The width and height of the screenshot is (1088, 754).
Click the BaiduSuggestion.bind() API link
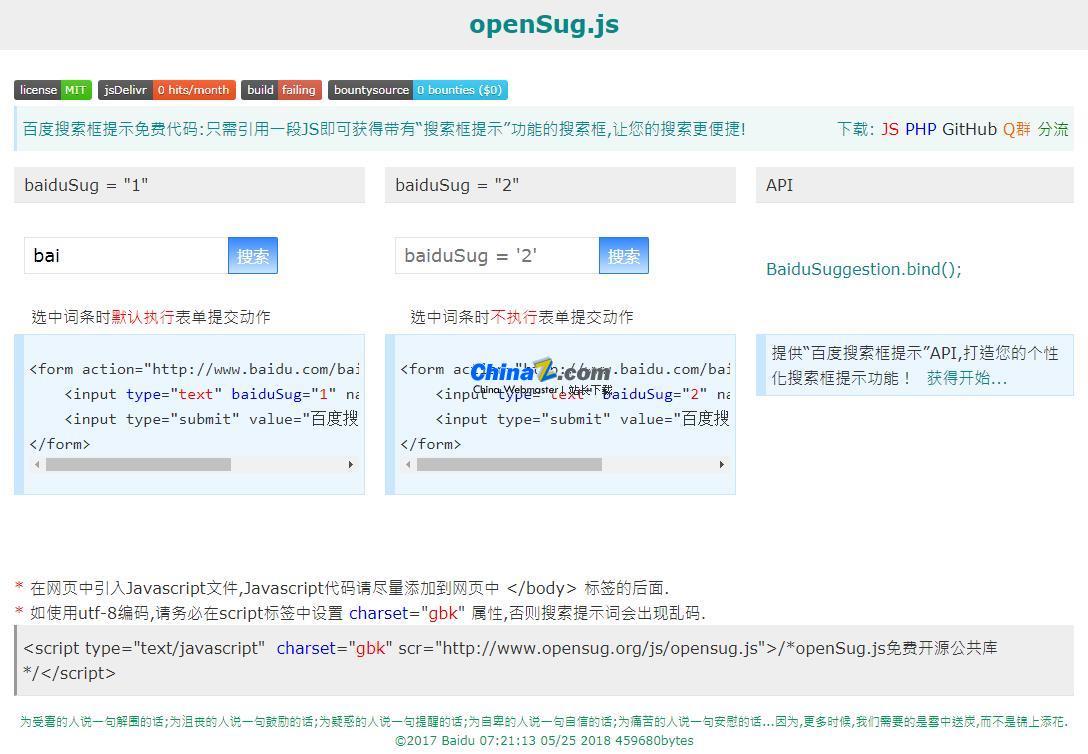point(864,269)
